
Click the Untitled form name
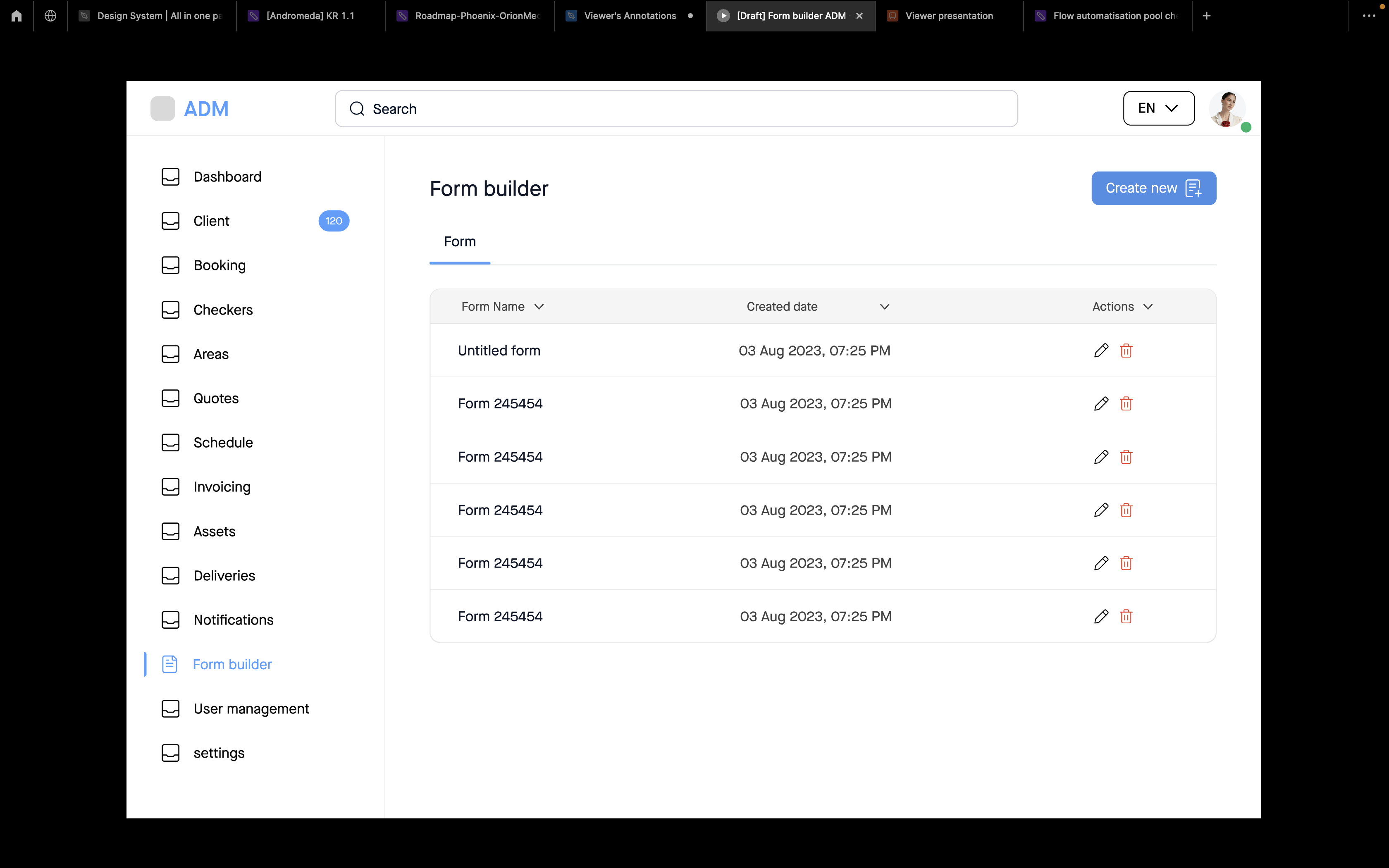point(499,351)
